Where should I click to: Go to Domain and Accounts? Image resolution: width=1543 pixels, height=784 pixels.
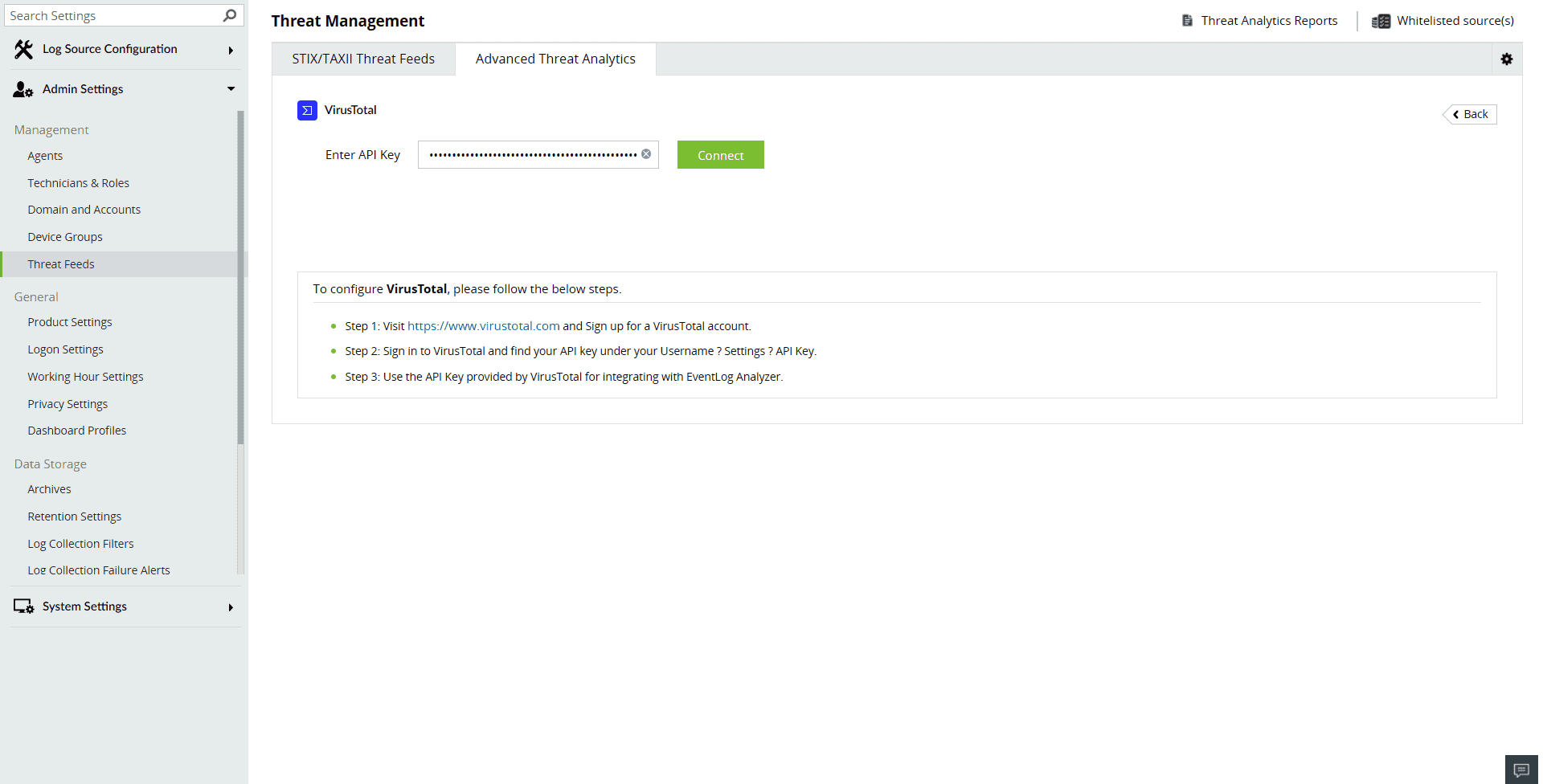click(x=84, y=210)
